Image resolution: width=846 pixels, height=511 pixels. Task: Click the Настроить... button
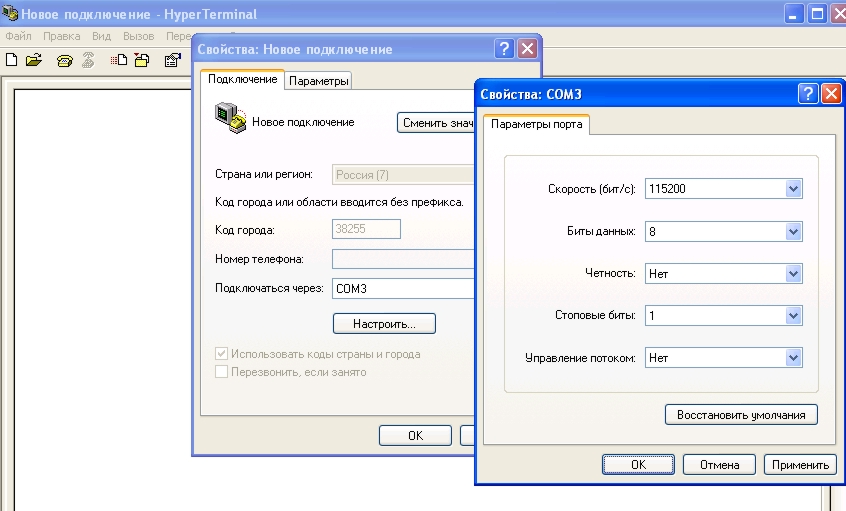pos(384,324)
